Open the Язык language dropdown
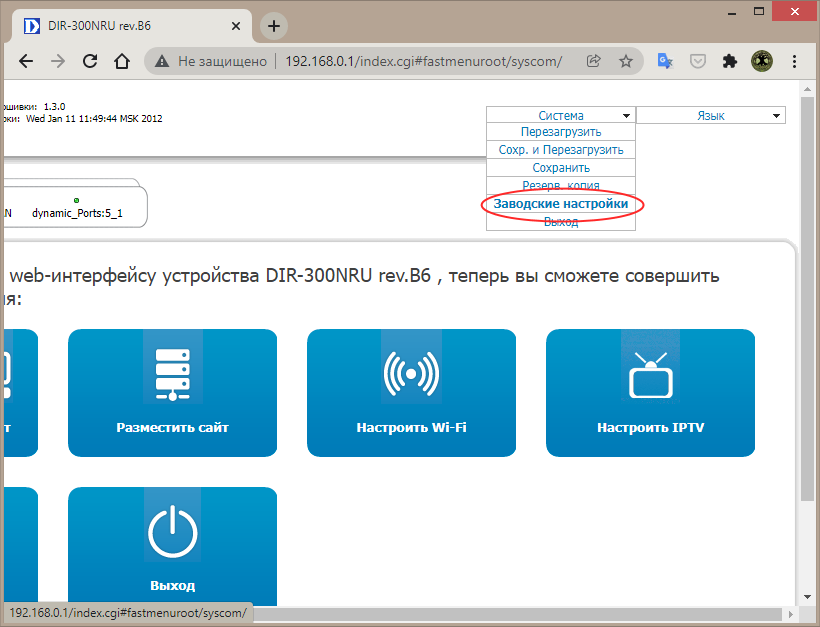Viewport: 820px width, 627px height. 711,116
